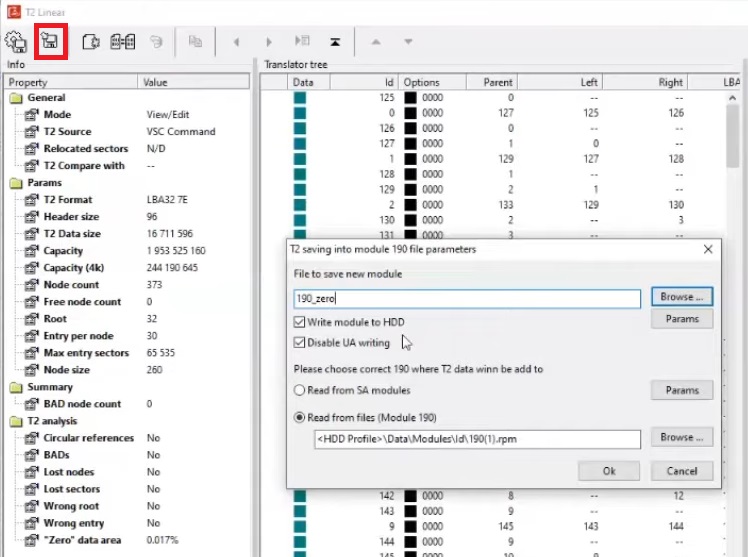Choose Read from files (Module 190) option
The width and height of the screenshot is (748, 557).
click(299, 417)
